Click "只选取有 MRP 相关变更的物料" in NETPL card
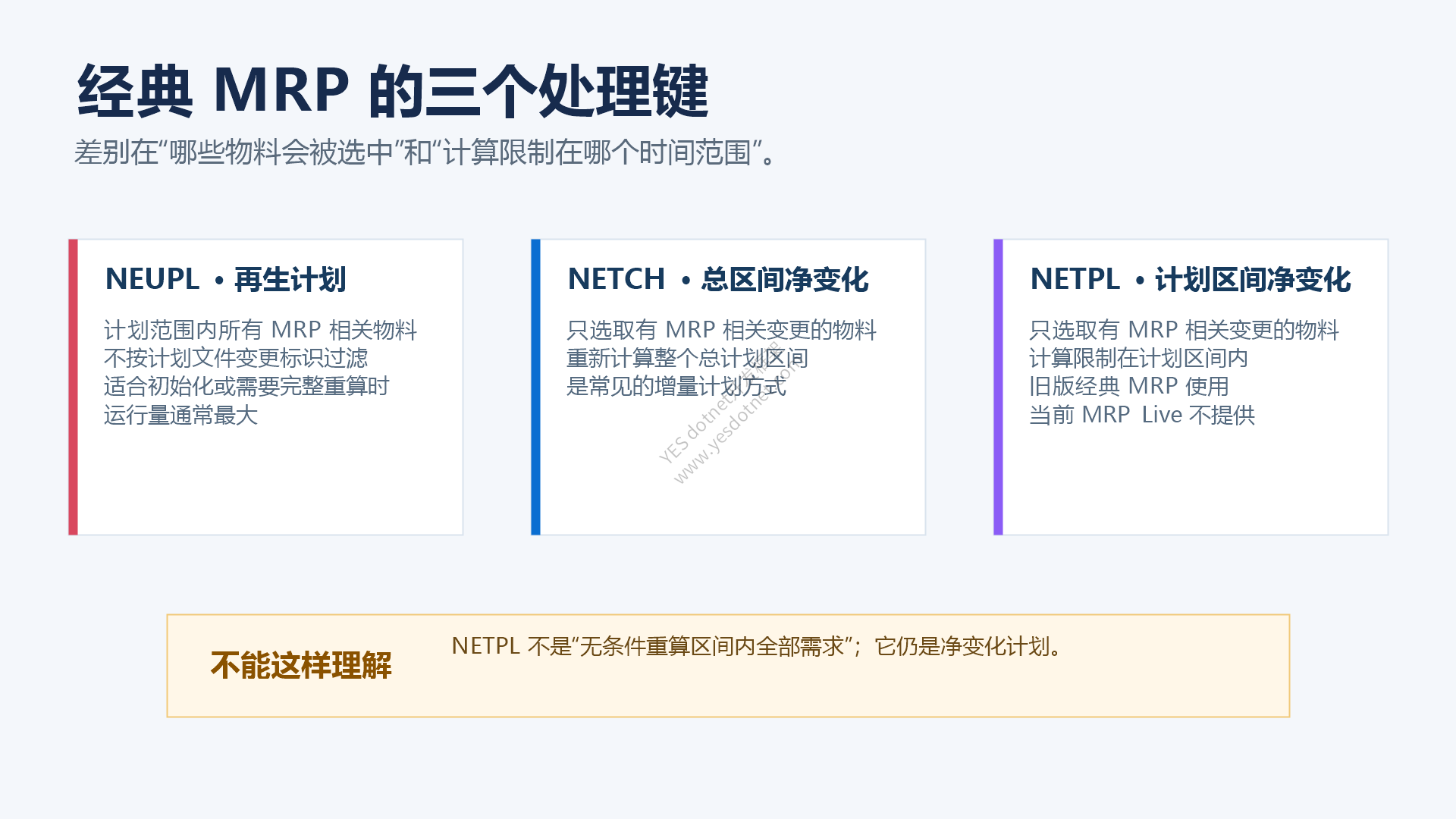The height and width of the screenshot is (819, 1456). tap(1184, 330)
